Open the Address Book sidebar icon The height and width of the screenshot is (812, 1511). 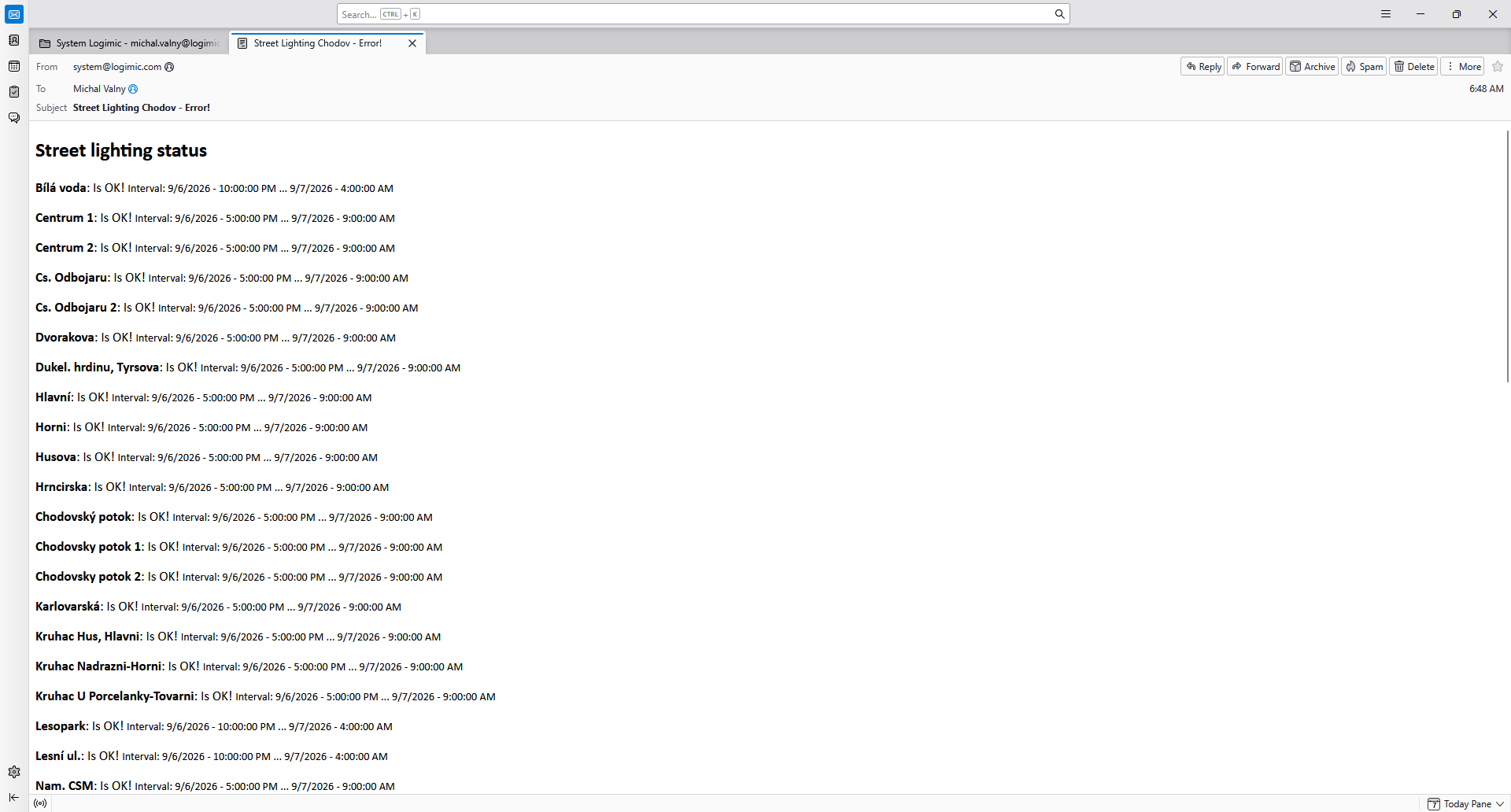click(14, 40)
